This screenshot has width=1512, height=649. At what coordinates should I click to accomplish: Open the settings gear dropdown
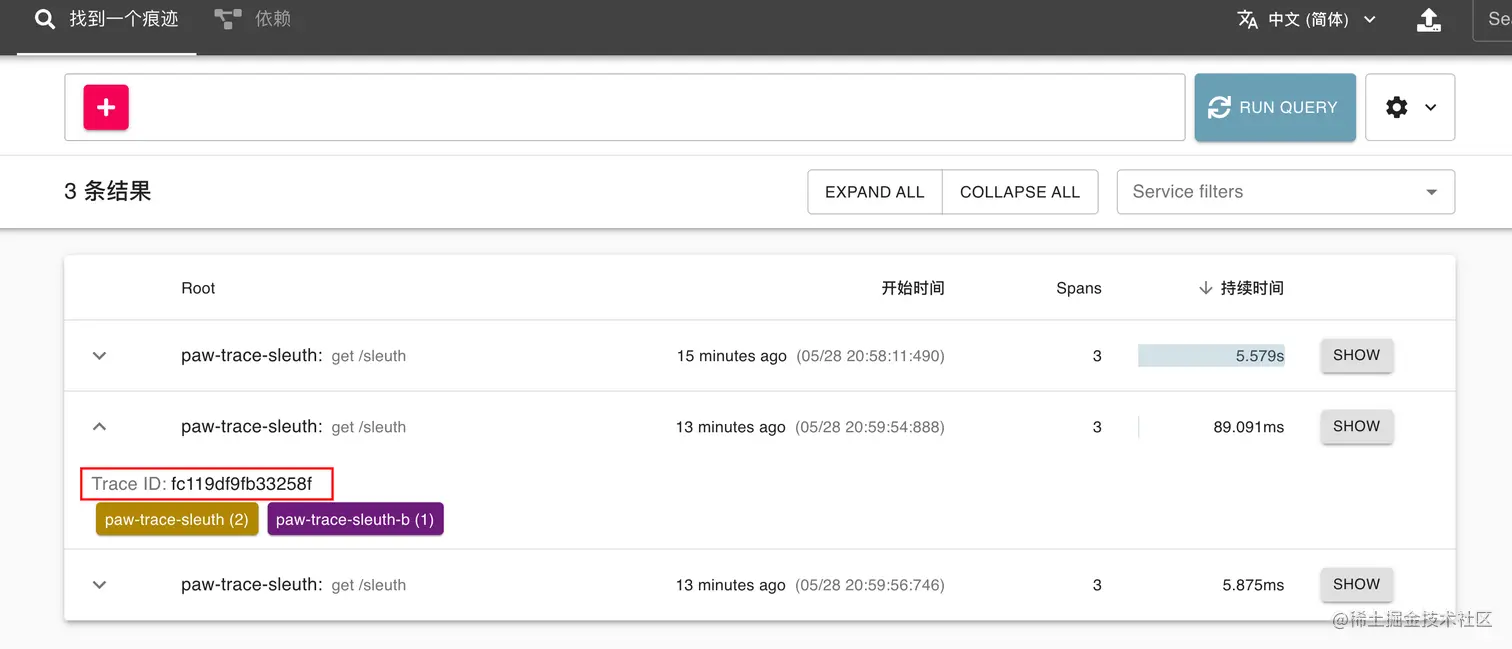(x=1409, y=107)
